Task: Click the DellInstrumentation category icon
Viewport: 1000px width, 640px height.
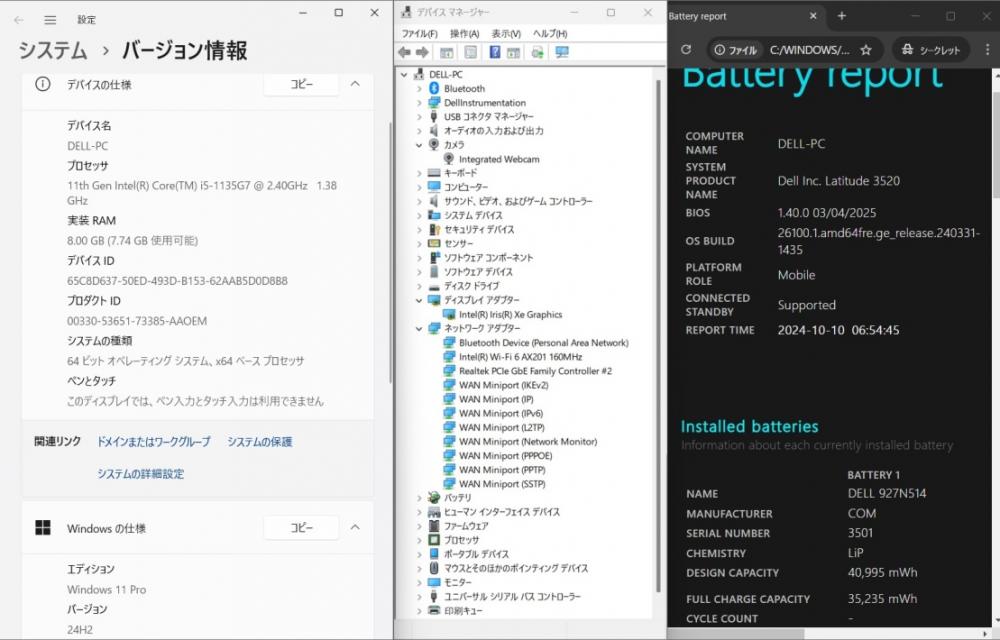Action: 434,103
